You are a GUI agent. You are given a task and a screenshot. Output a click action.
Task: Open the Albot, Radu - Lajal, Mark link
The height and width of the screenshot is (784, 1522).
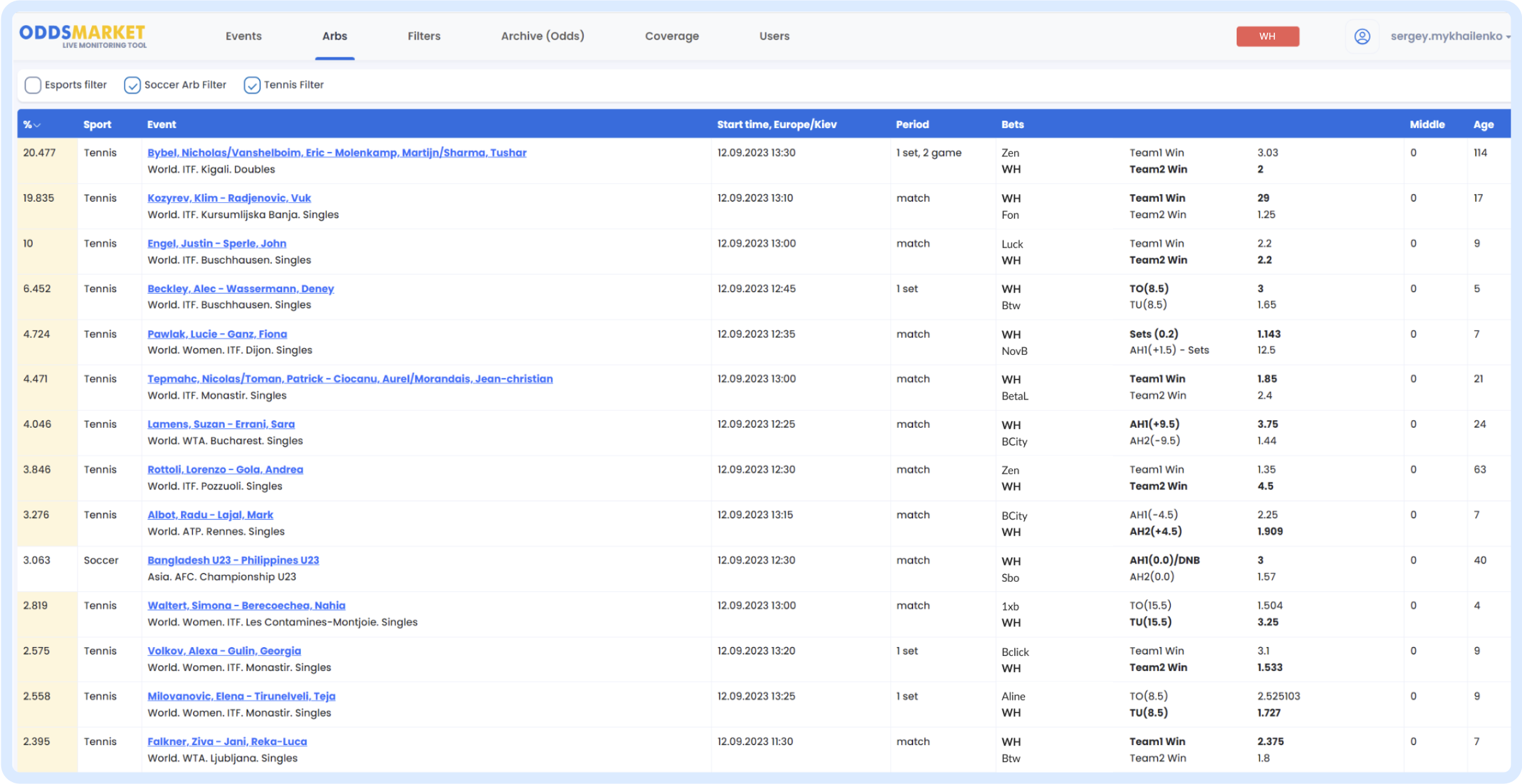210,514
